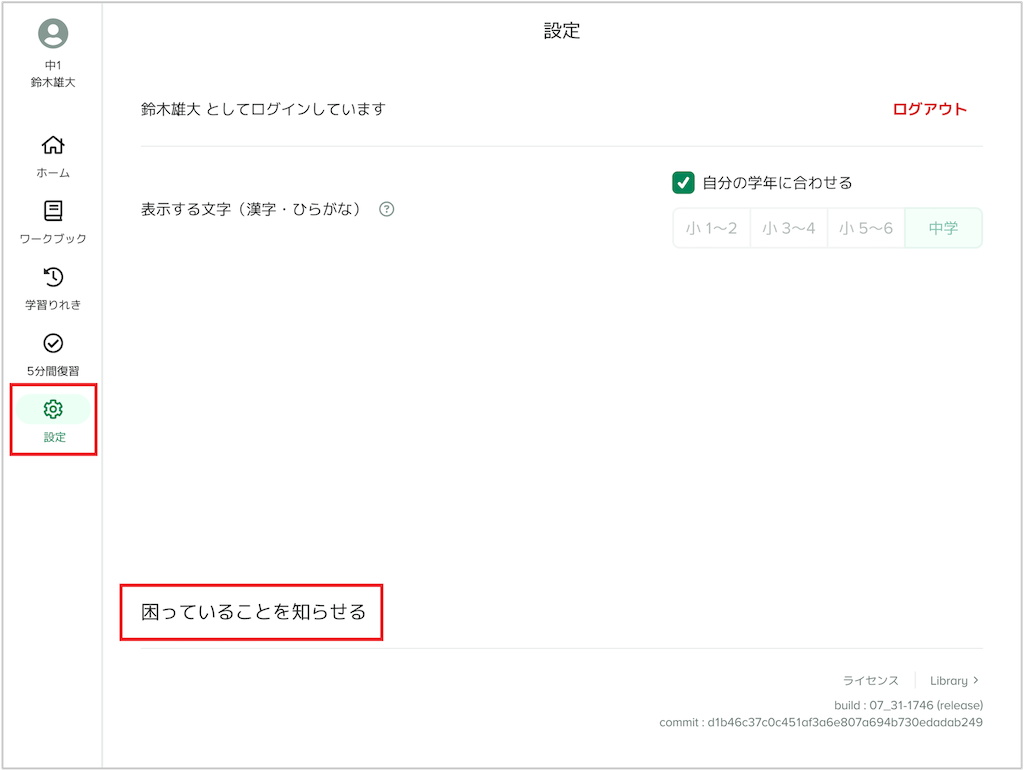The height and width of the screenshot is (770, 1024).
Task: Click the commit hash text
Action: coord(821,722)
